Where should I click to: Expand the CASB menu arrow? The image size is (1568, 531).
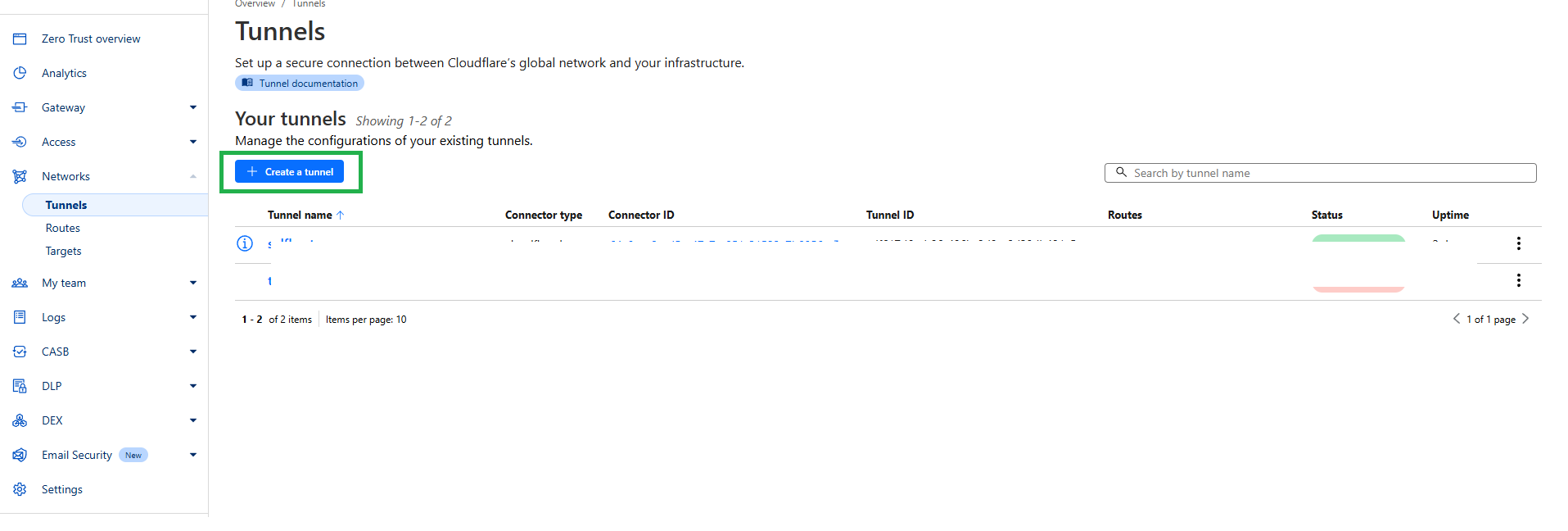point(193,352)
